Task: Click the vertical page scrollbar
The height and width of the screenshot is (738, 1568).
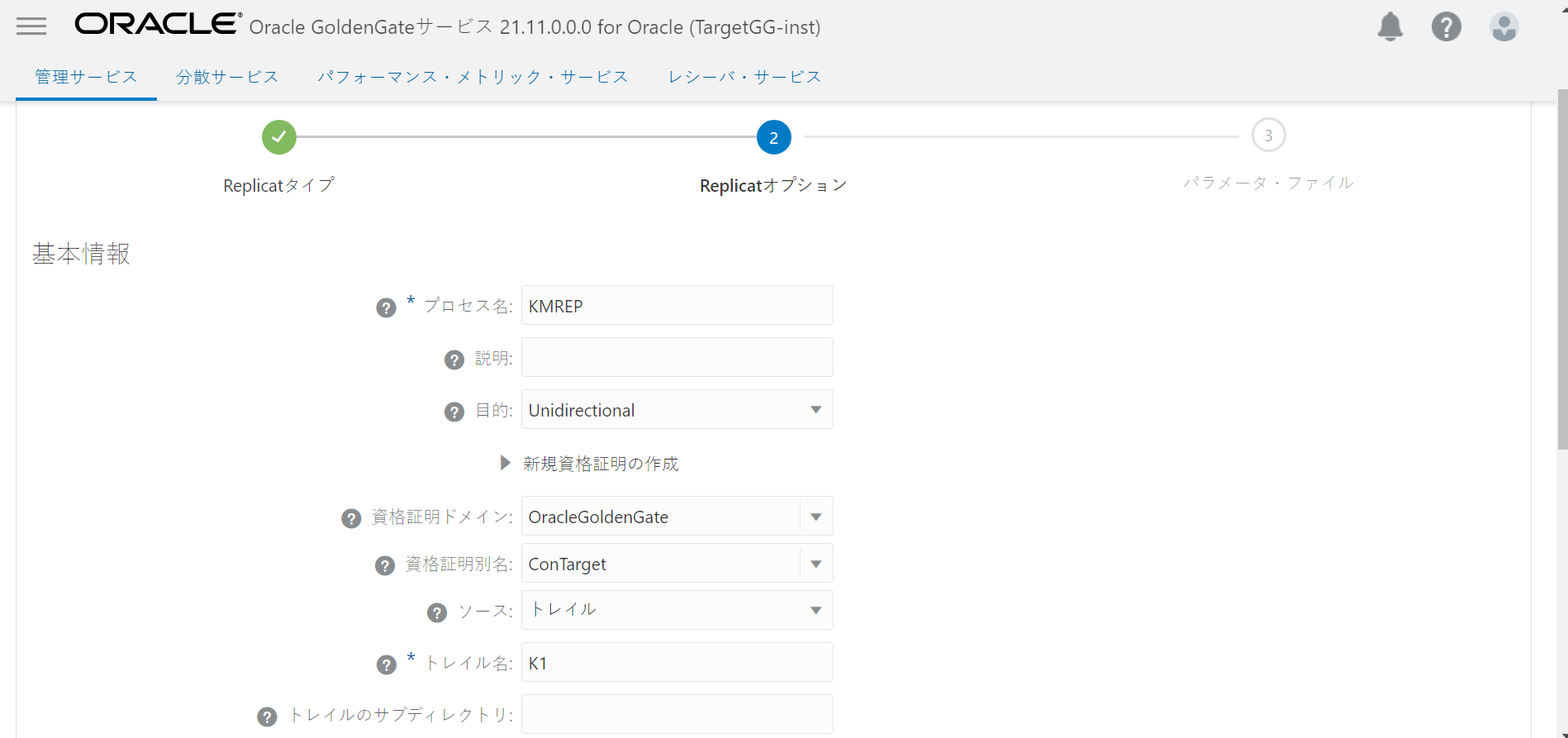Action: tap(1561, 269)
